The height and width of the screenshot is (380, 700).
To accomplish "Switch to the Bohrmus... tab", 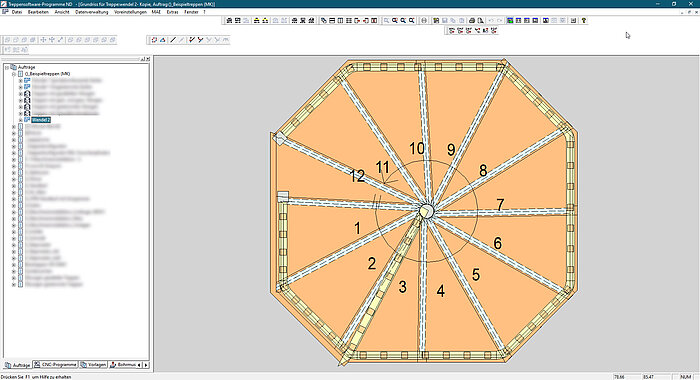I will 123,365.
